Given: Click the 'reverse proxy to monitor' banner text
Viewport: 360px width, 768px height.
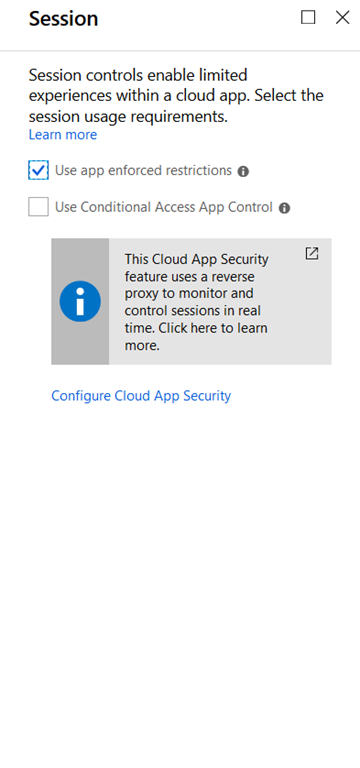Looking at the screenshot, I should coord(192,286).
